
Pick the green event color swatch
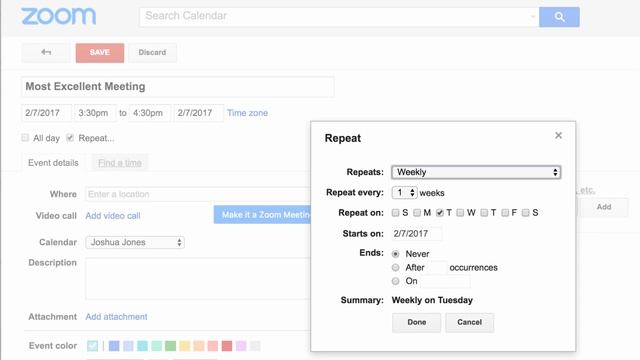point(171,346)
